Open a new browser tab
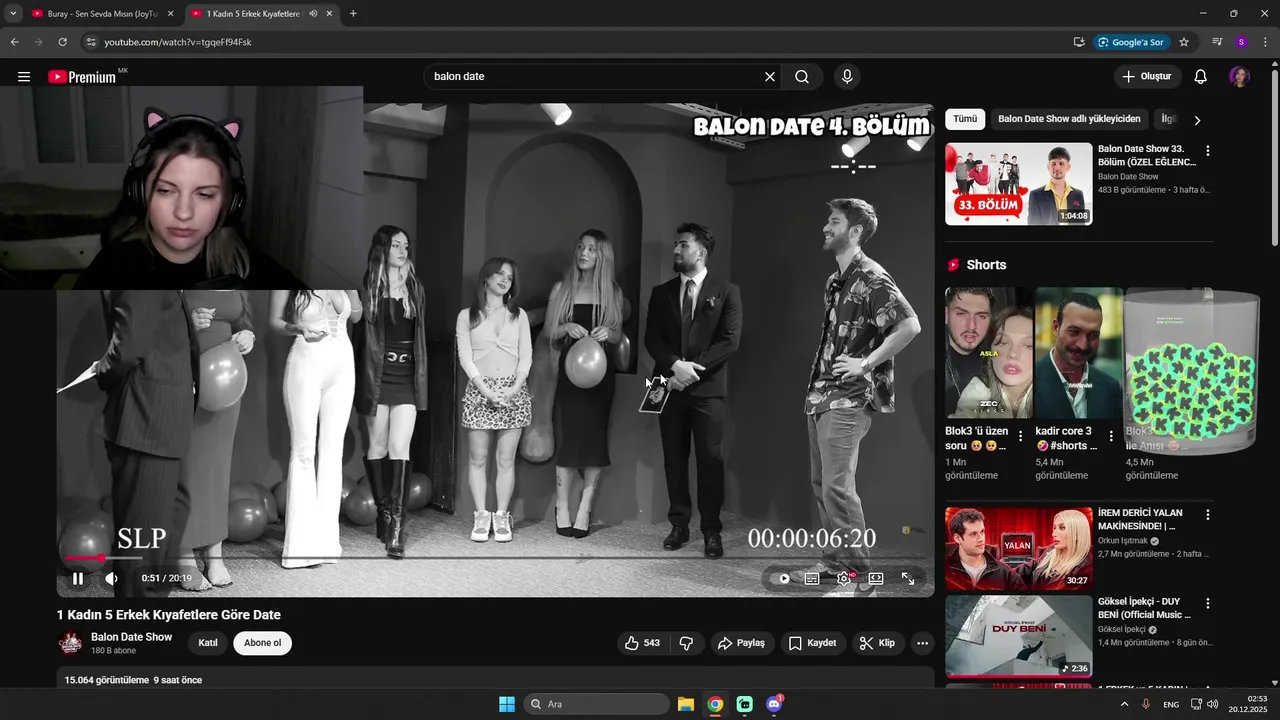This screenshot has width=1280, height=720. (x=353, y=14)
